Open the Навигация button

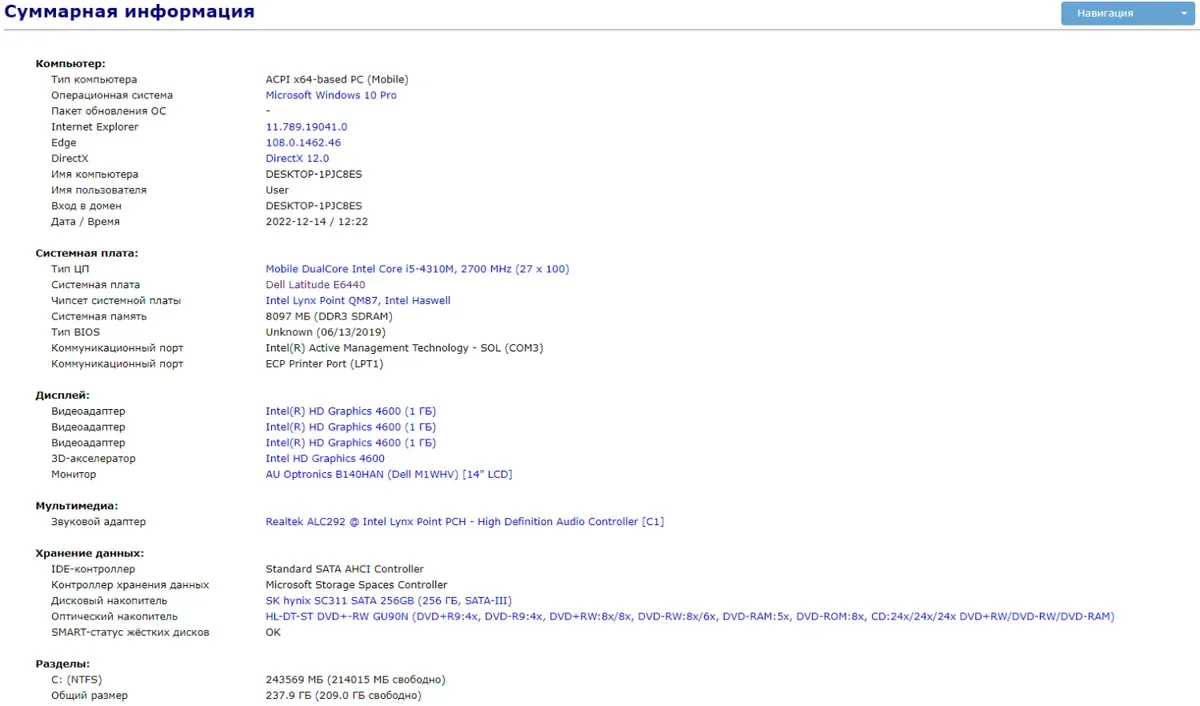pyautogui.click(x=1105, y=13)
